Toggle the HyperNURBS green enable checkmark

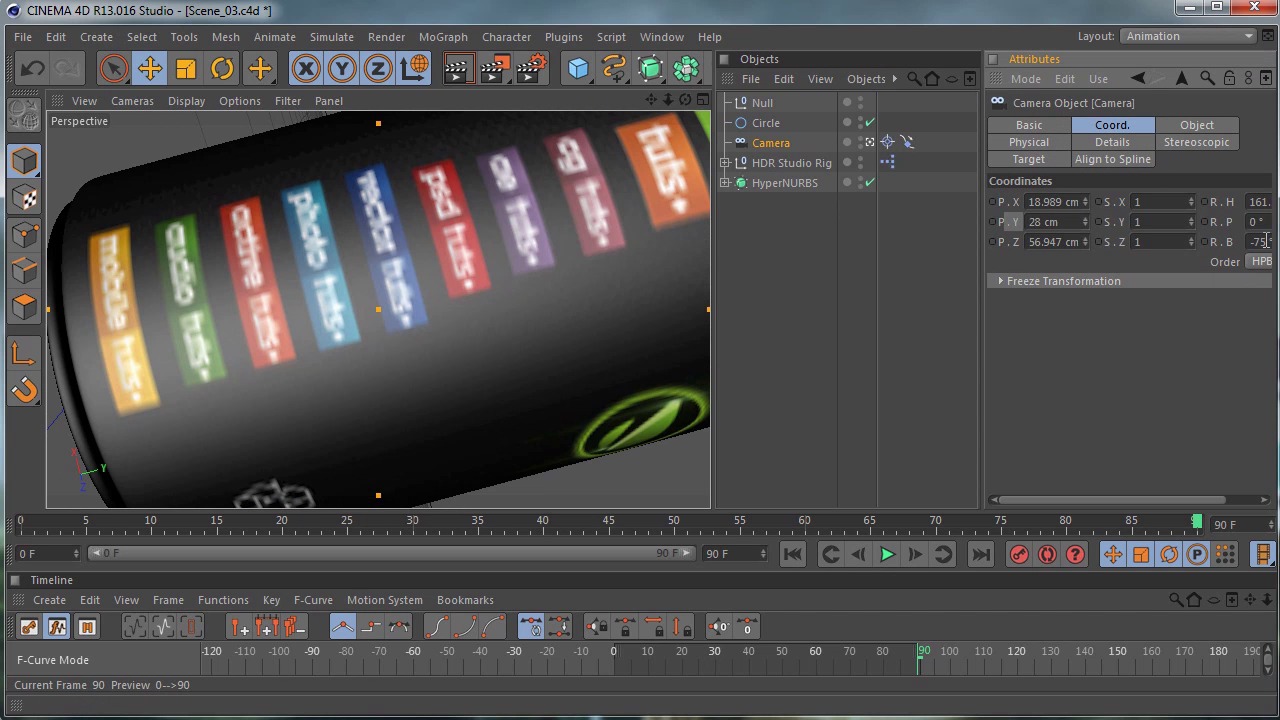(x=870, y=183)
